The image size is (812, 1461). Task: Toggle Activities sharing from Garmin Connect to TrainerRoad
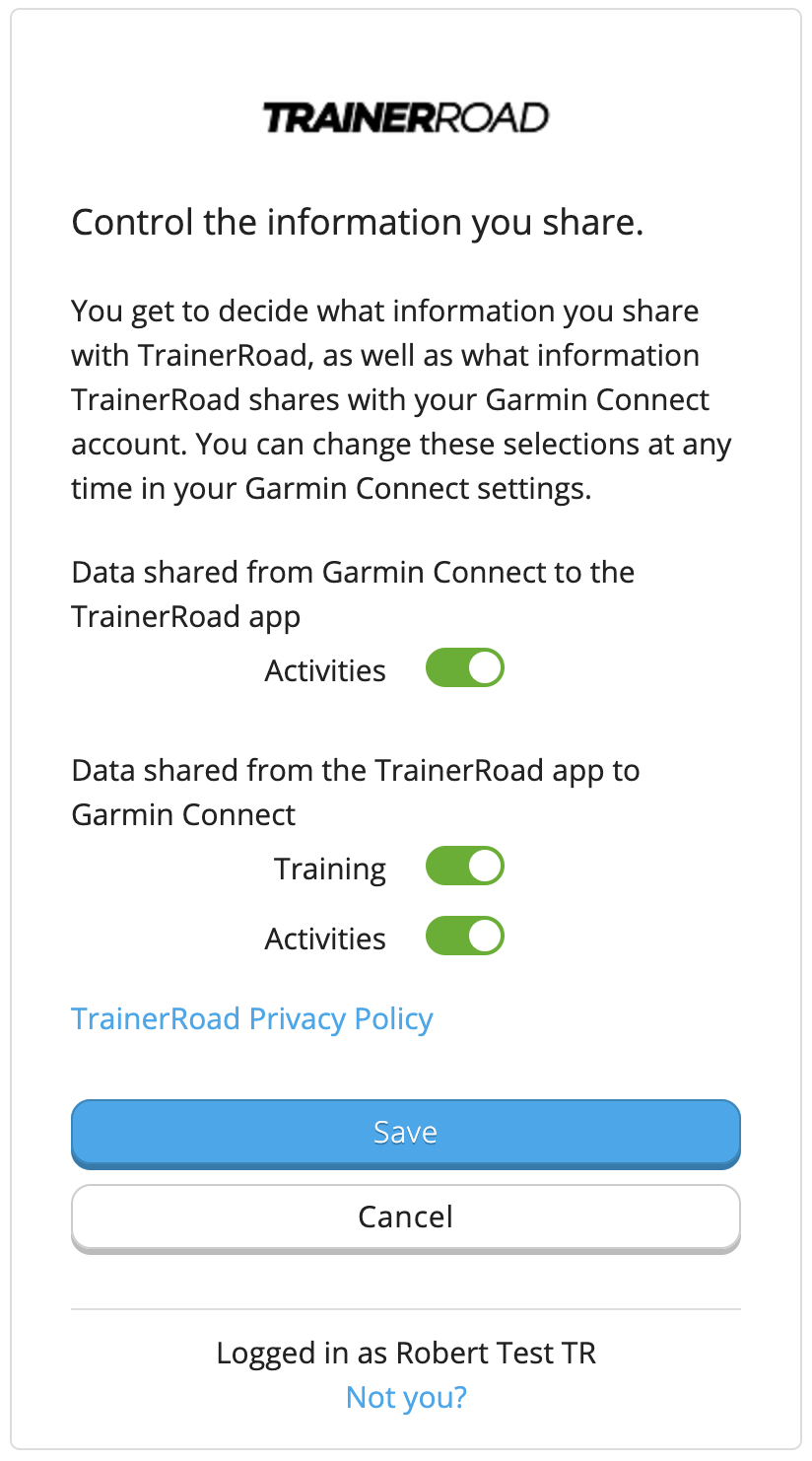click(464, 668)
